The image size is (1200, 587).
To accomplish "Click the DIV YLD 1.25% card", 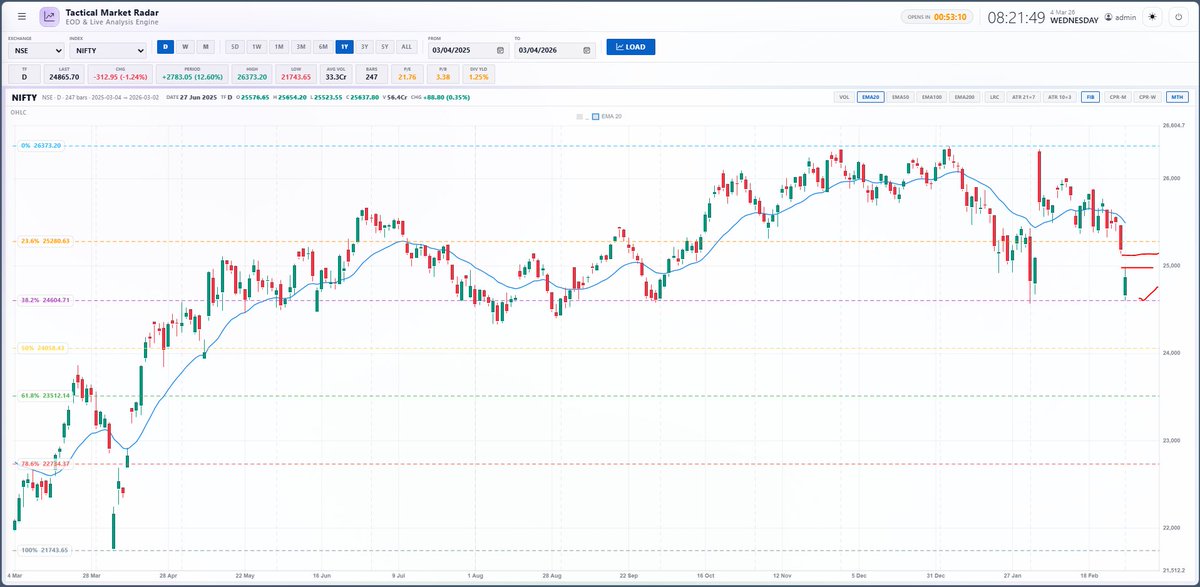I will point(479,73).
